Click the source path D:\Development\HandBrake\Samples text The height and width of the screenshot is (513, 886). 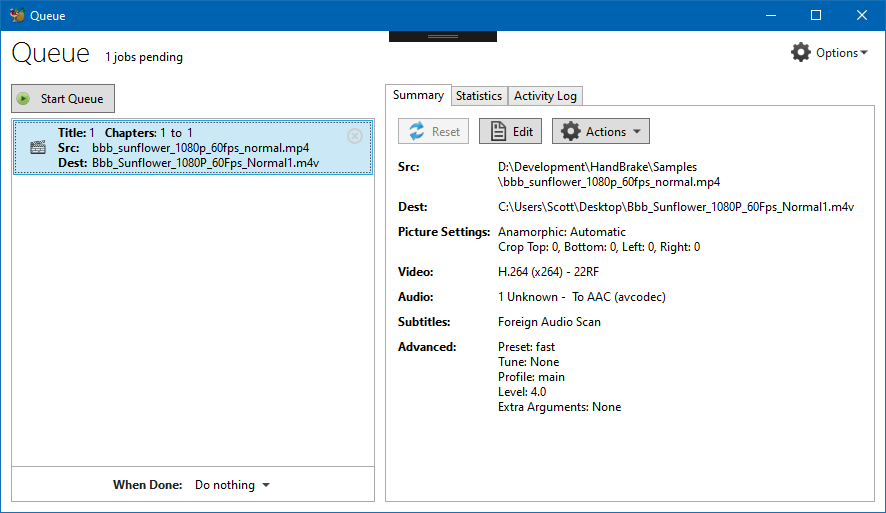coord(609,175)
